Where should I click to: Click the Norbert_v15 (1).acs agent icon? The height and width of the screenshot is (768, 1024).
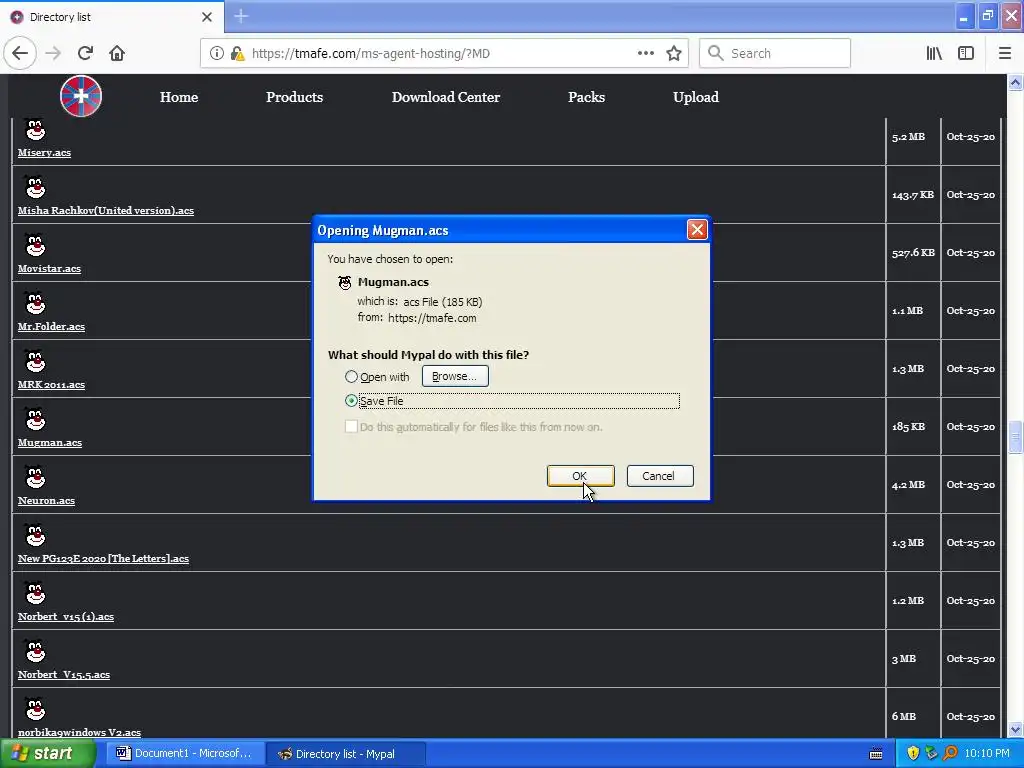click(x=35, y=593)
